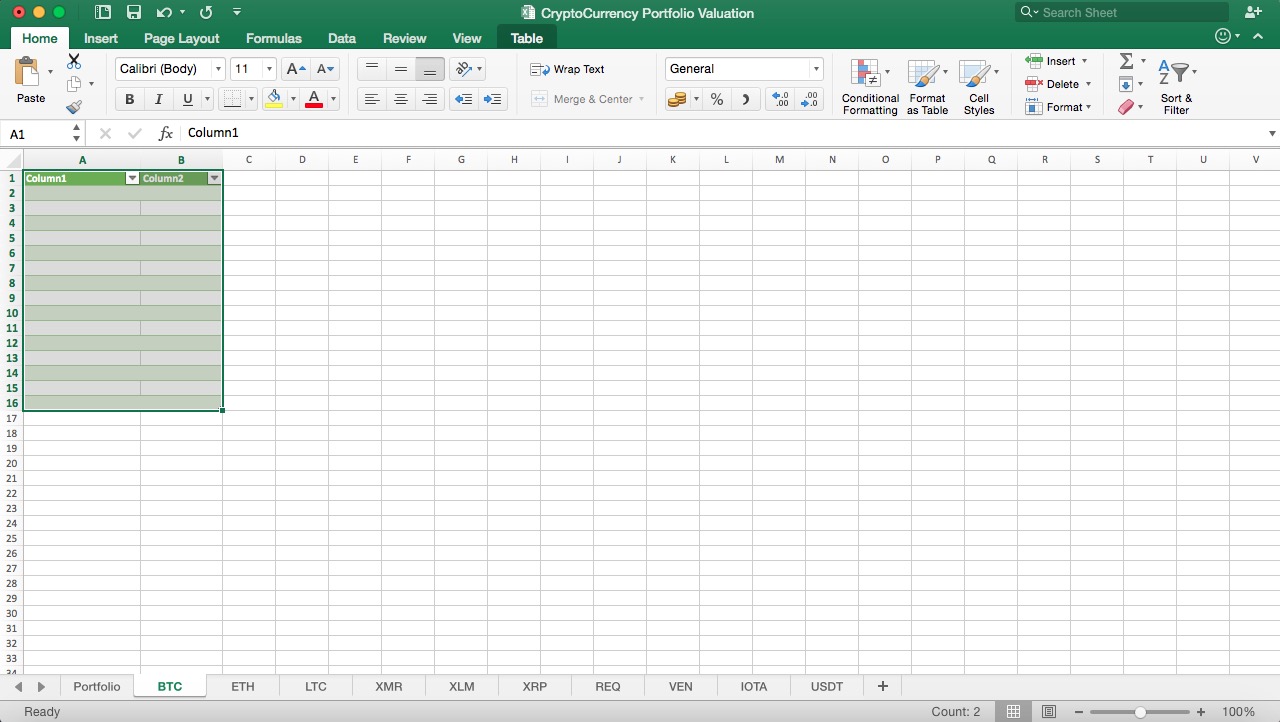The width and height of the screenshot is (1280, 722).
Task: Add a new sheet with the plus button
Action: pyautogui.click(x=882, y=686)
